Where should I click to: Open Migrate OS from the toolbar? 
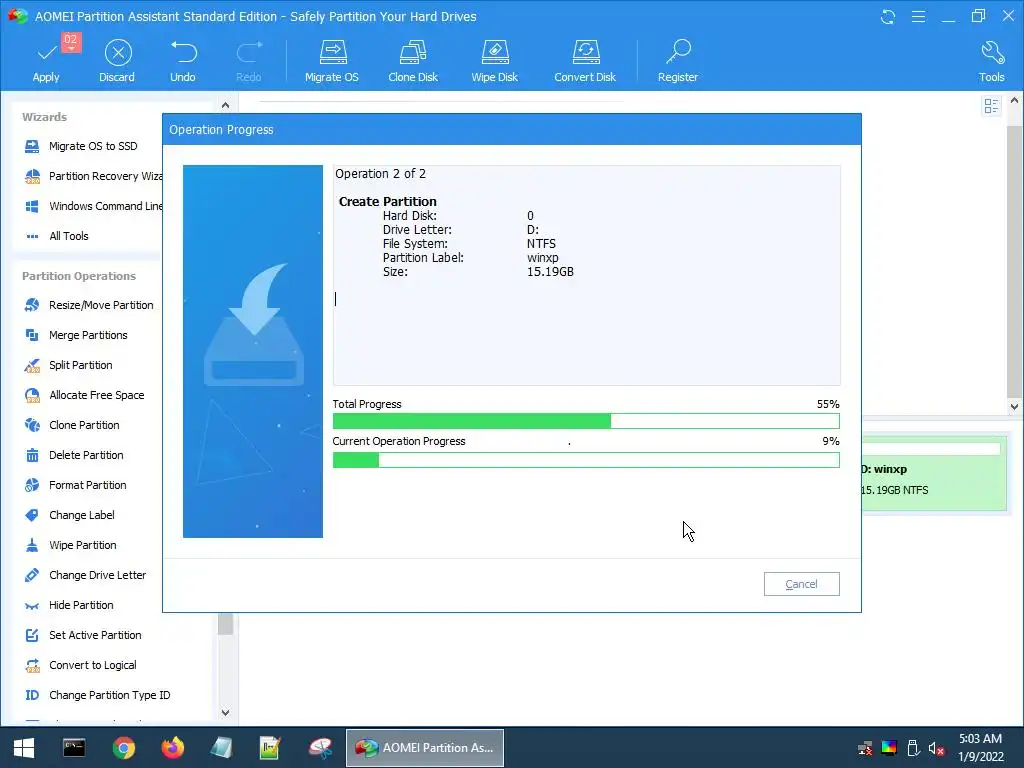coord(332,61)
